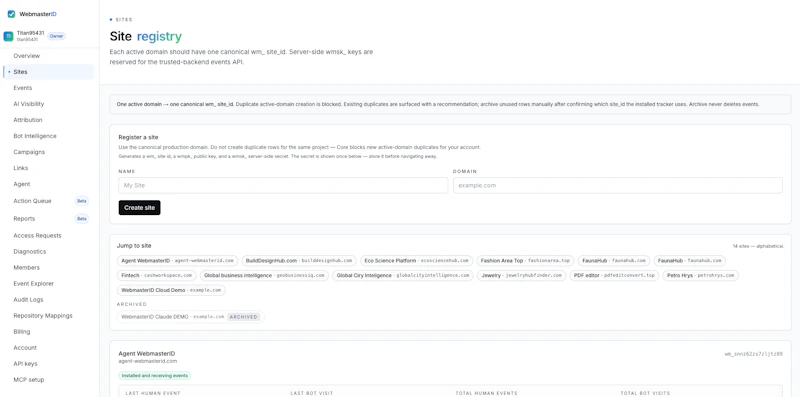Click the 'LAST BOT VISIT' column label
This screenshot has height=397, width=800.
point(312,393)
